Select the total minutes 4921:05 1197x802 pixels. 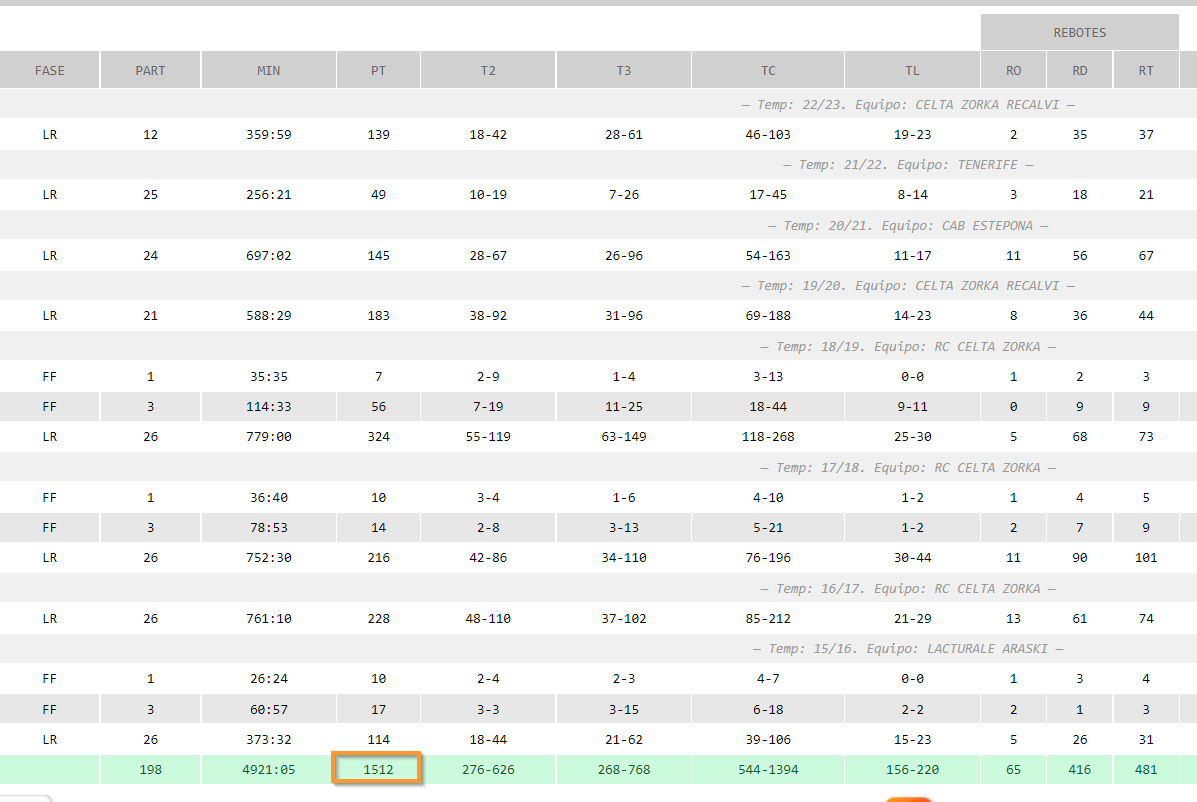[x=269, y=769]
